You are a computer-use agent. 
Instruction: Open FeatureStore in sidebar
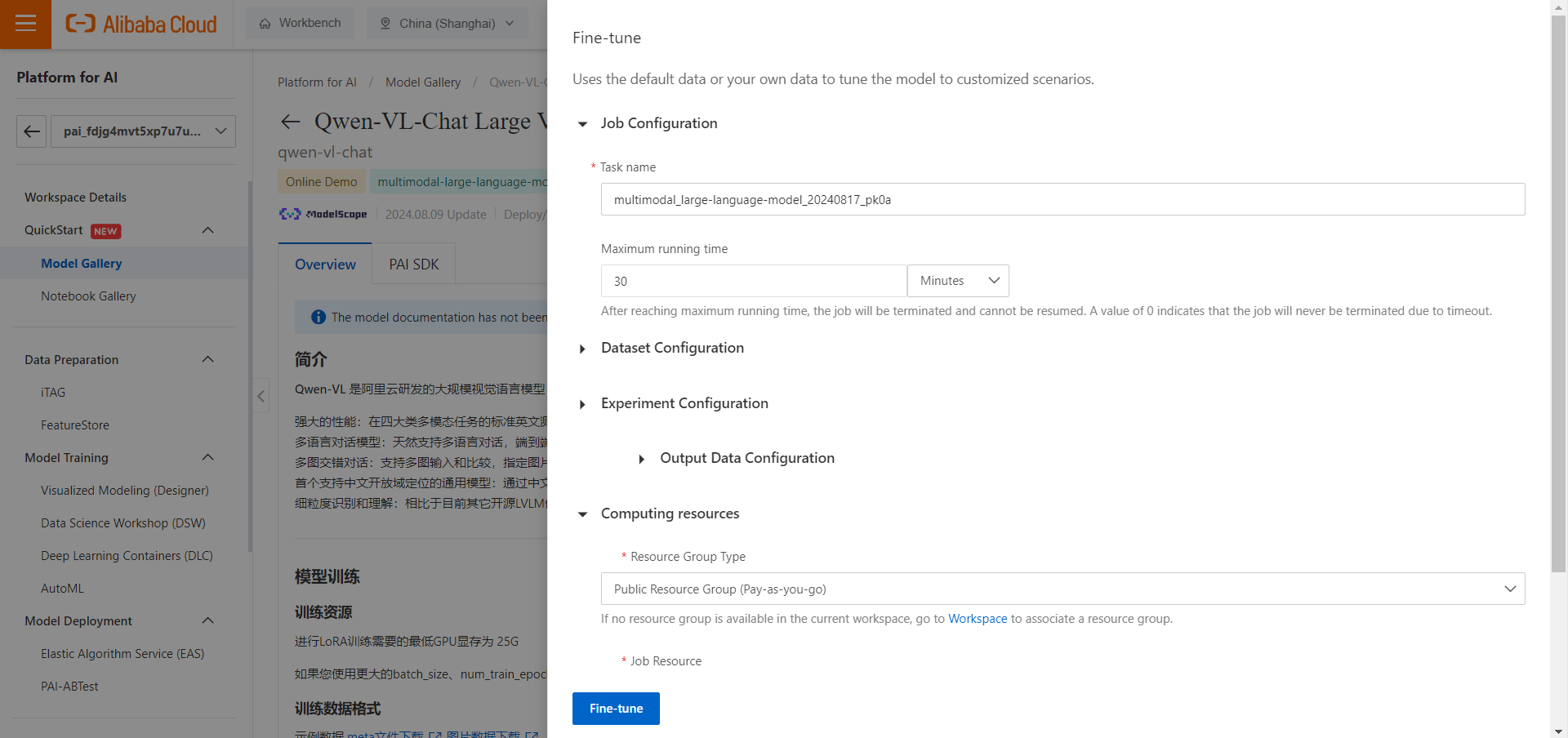coord(75,425)
